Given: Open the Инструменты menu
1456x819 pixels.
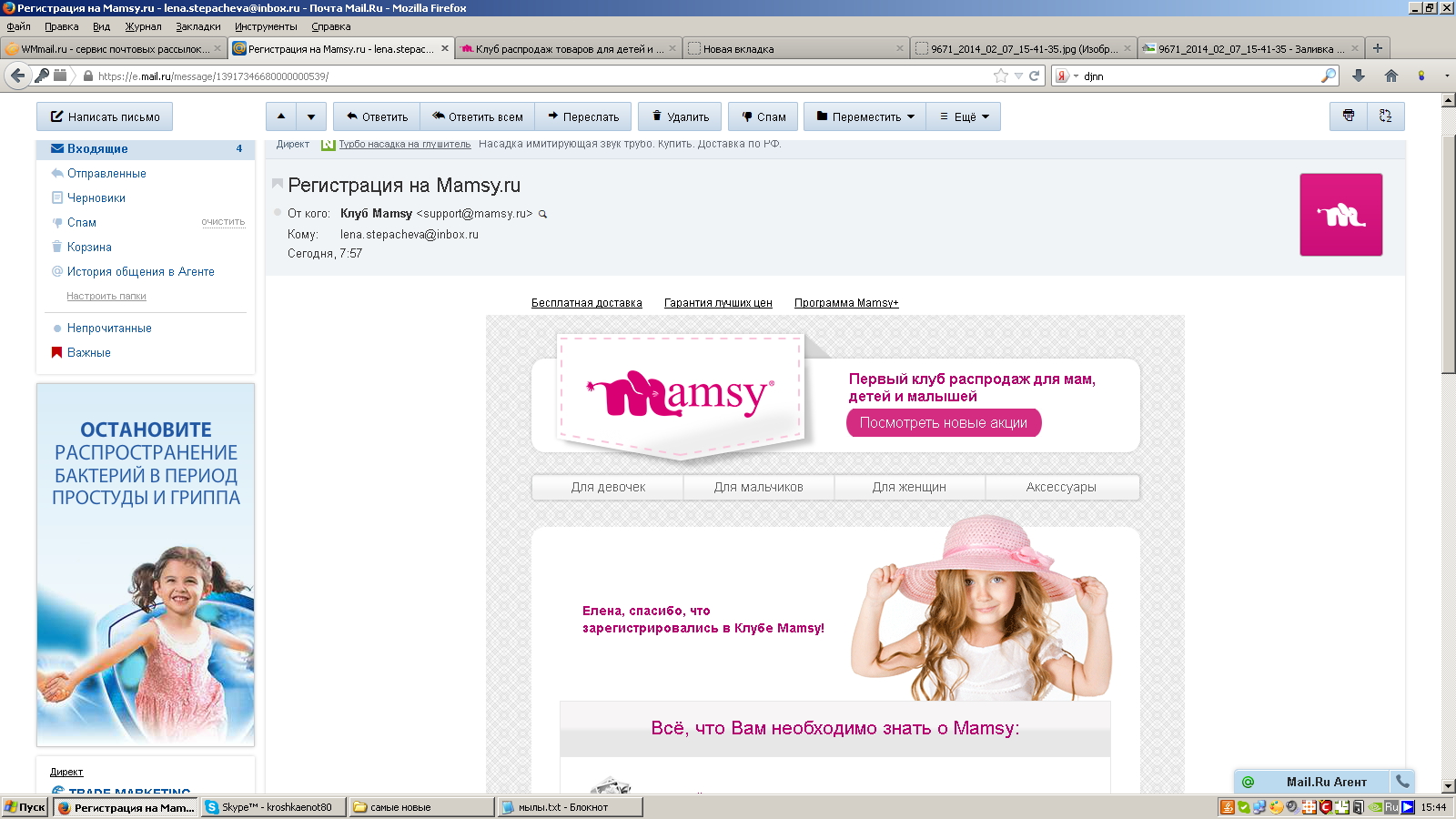Looking at the screenshot, I should point(266,26).
